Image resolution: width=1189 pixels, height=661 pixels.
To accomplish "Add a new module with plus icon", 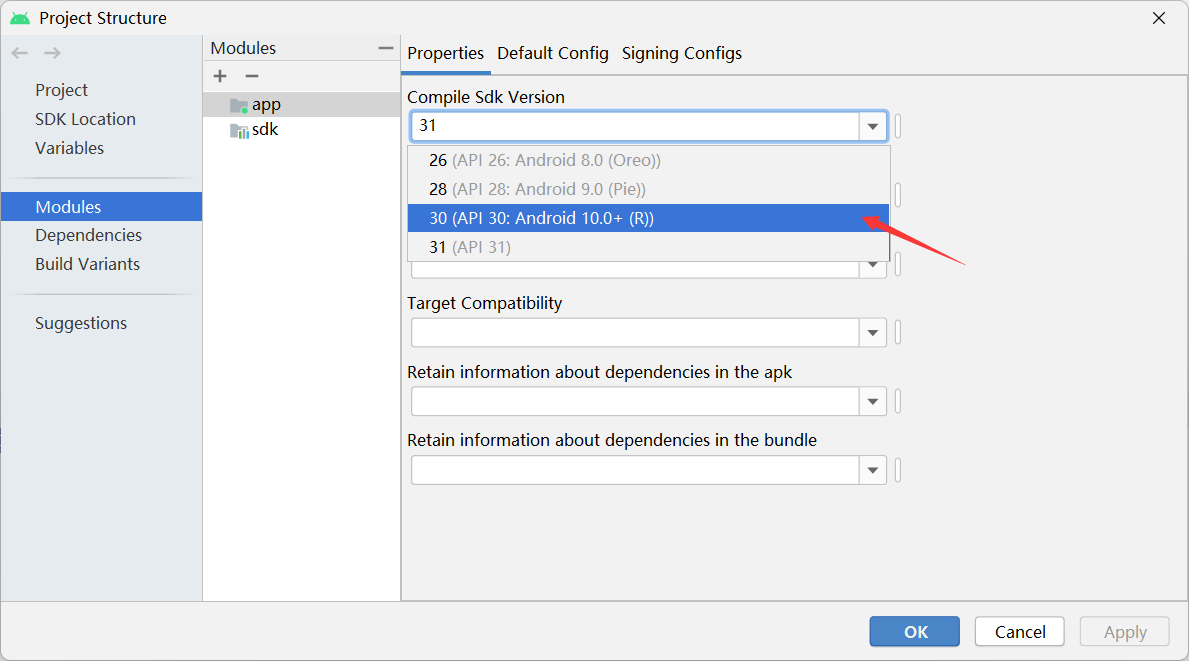I will point(220,76).
